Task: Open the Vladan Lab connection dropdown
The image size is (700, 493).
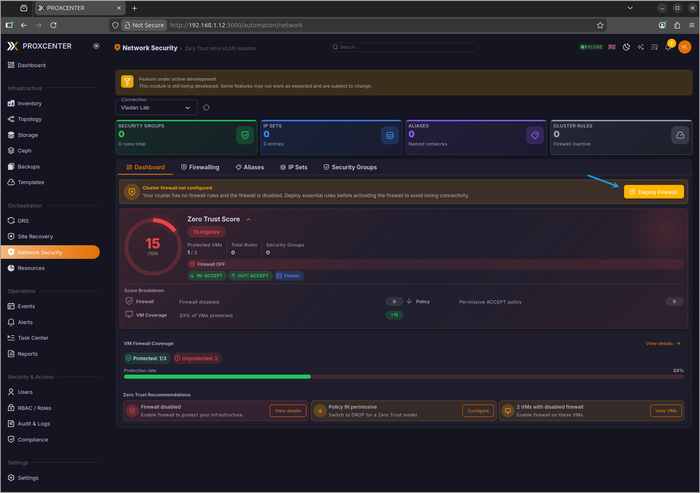Action: point(156,108)
